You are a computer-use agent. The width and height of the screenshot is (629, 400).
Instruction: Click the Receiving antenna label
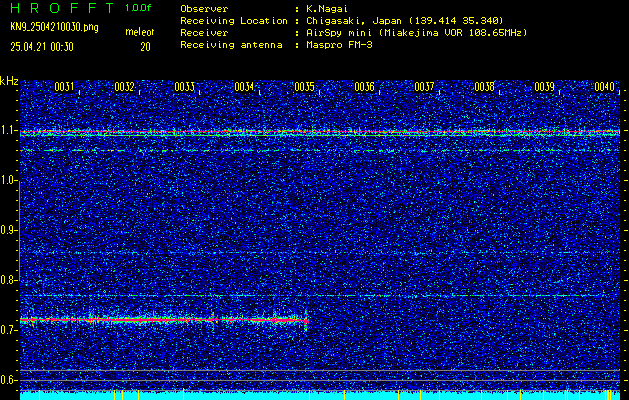(x=231, y=45)
